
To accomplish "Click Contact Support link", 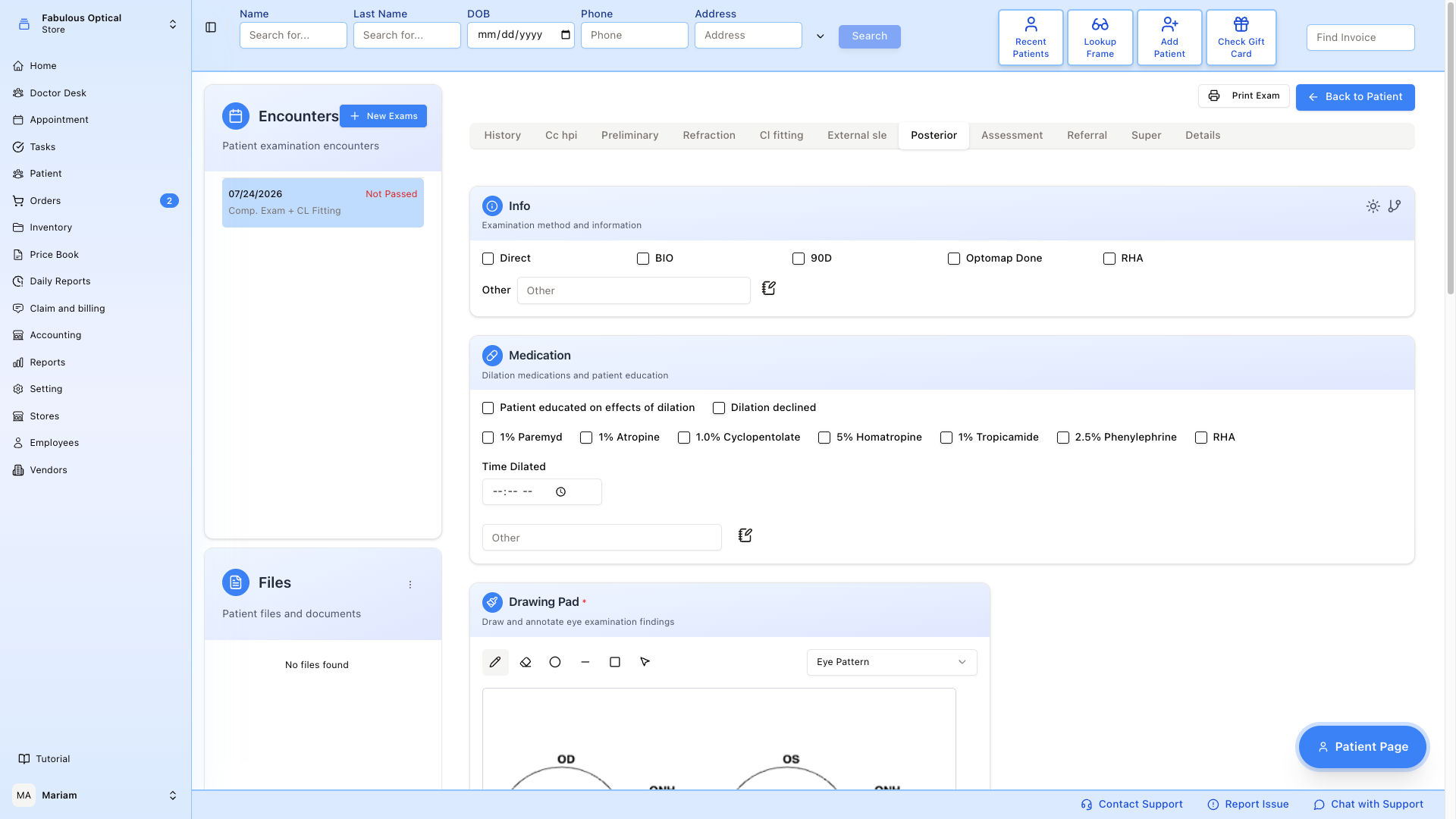I will click(x=1131, y=805).
